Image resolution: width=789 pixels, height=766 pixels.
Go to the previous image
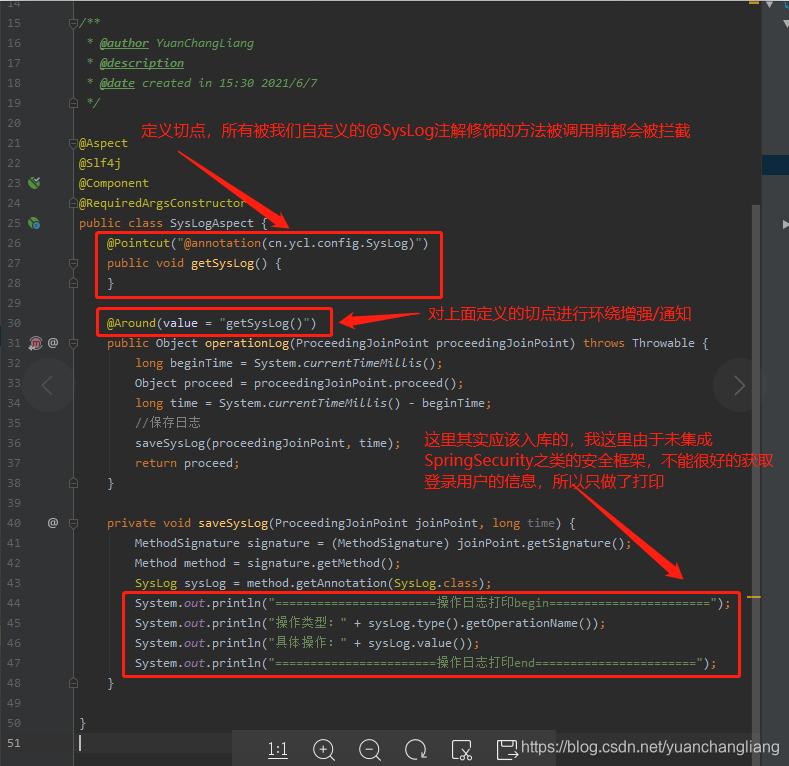click(x=47, y=386)
